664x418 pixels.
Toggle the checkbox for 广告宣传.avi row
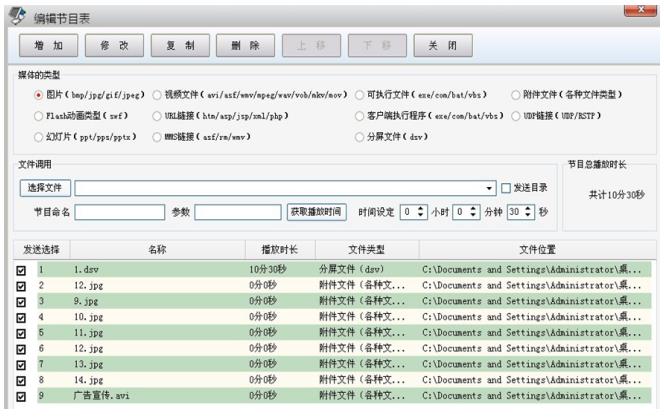pyautogui.click(x=22, y=396)
